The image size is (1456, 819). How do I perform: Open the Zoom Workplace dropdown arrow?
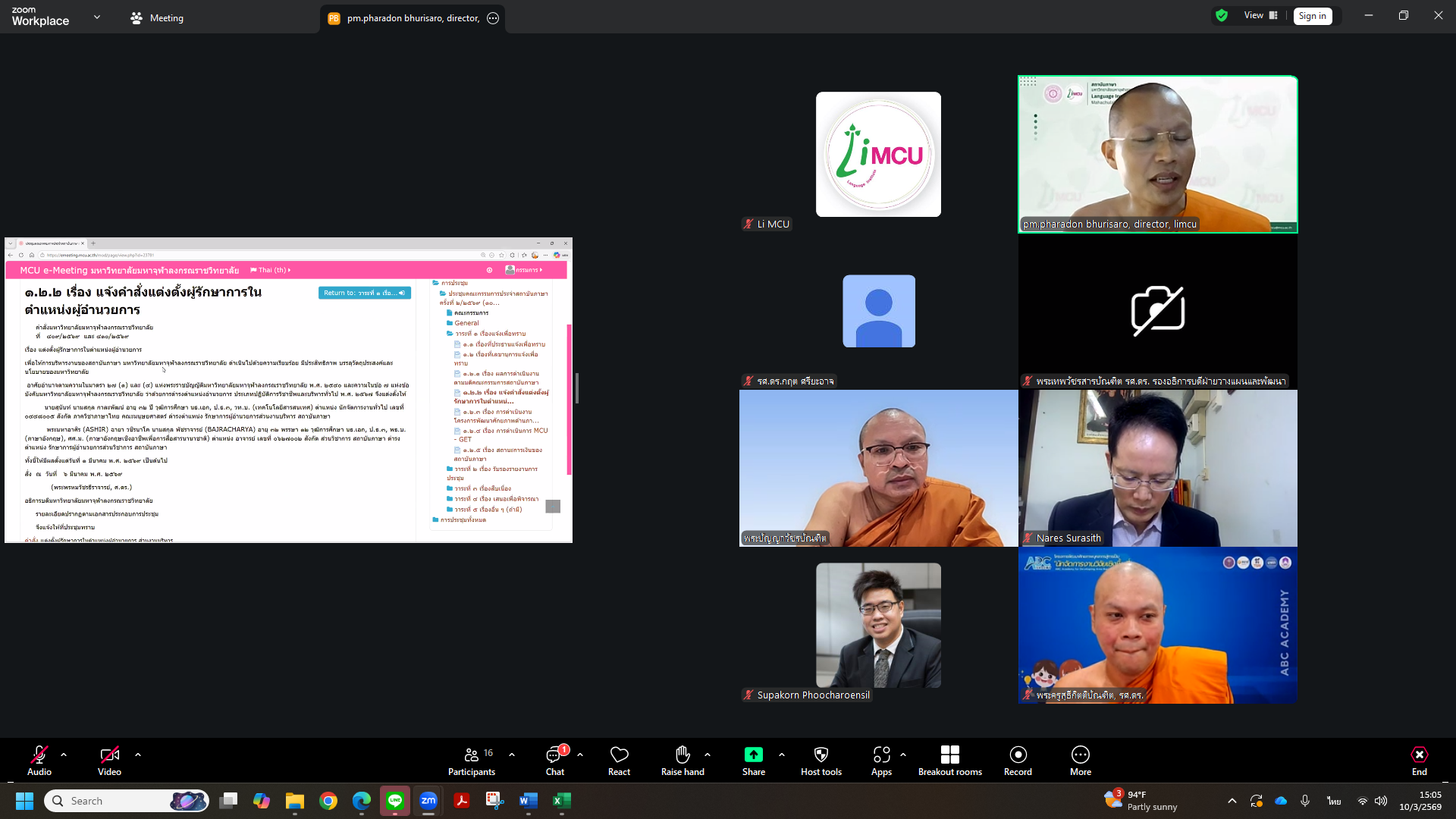point(97,17)
